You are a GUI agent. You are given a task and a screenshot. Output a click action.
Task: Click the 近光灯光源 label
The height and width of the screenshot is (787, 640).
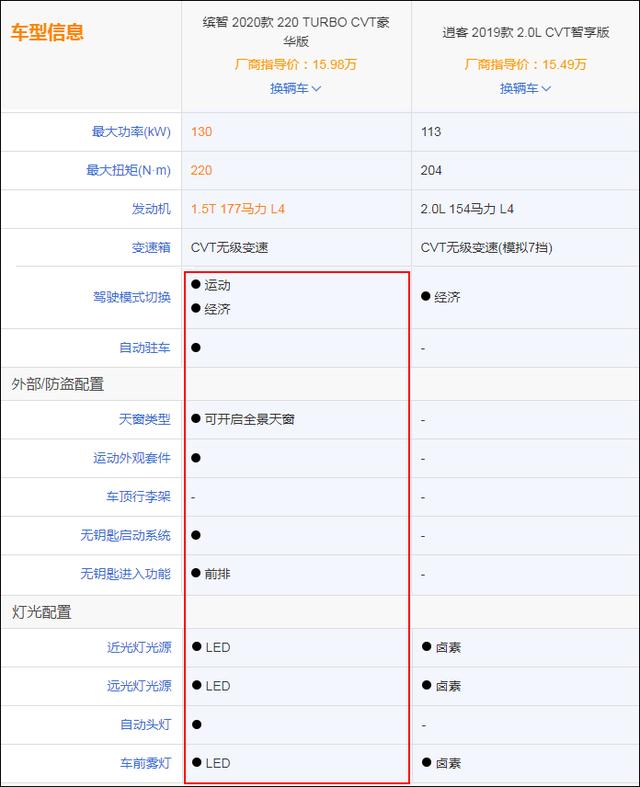(x=139, y=647)
